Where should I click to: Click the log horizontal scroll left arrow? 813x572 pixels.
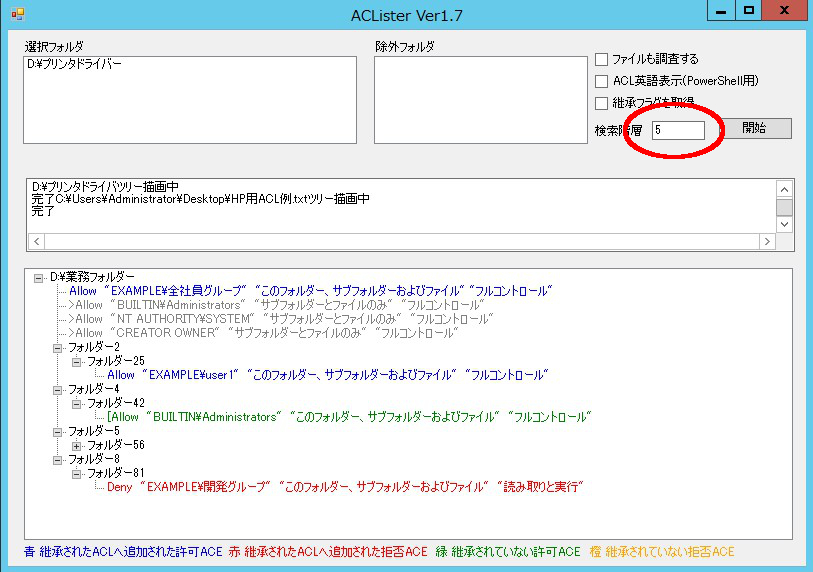[x=36, y=241]
